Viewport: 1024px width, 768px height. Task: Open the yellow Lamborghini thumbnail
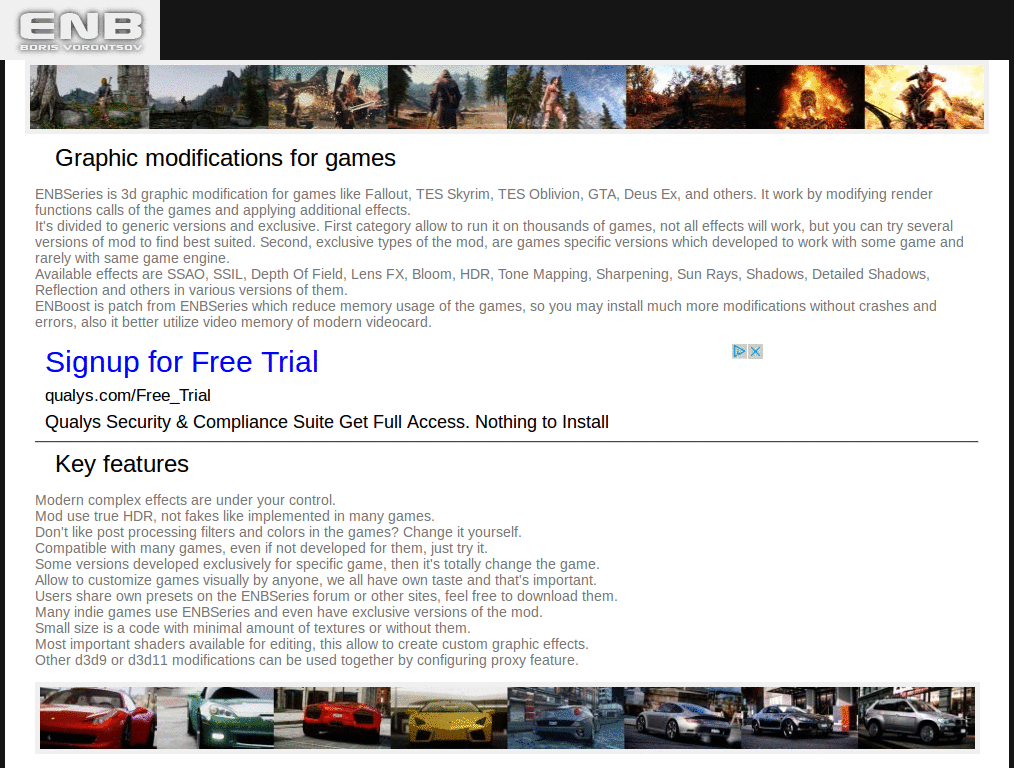449,718
